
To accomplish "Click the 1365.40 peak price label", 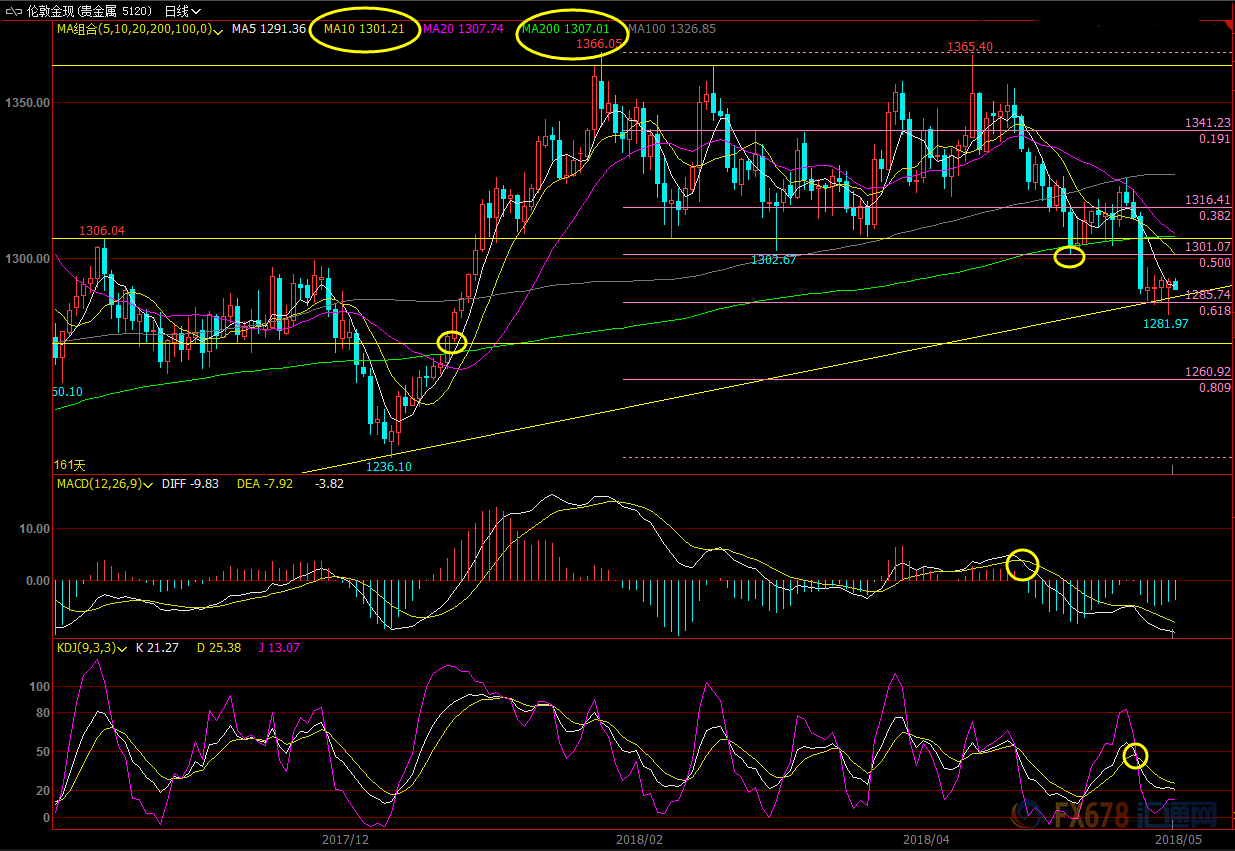I will point(970,47).
